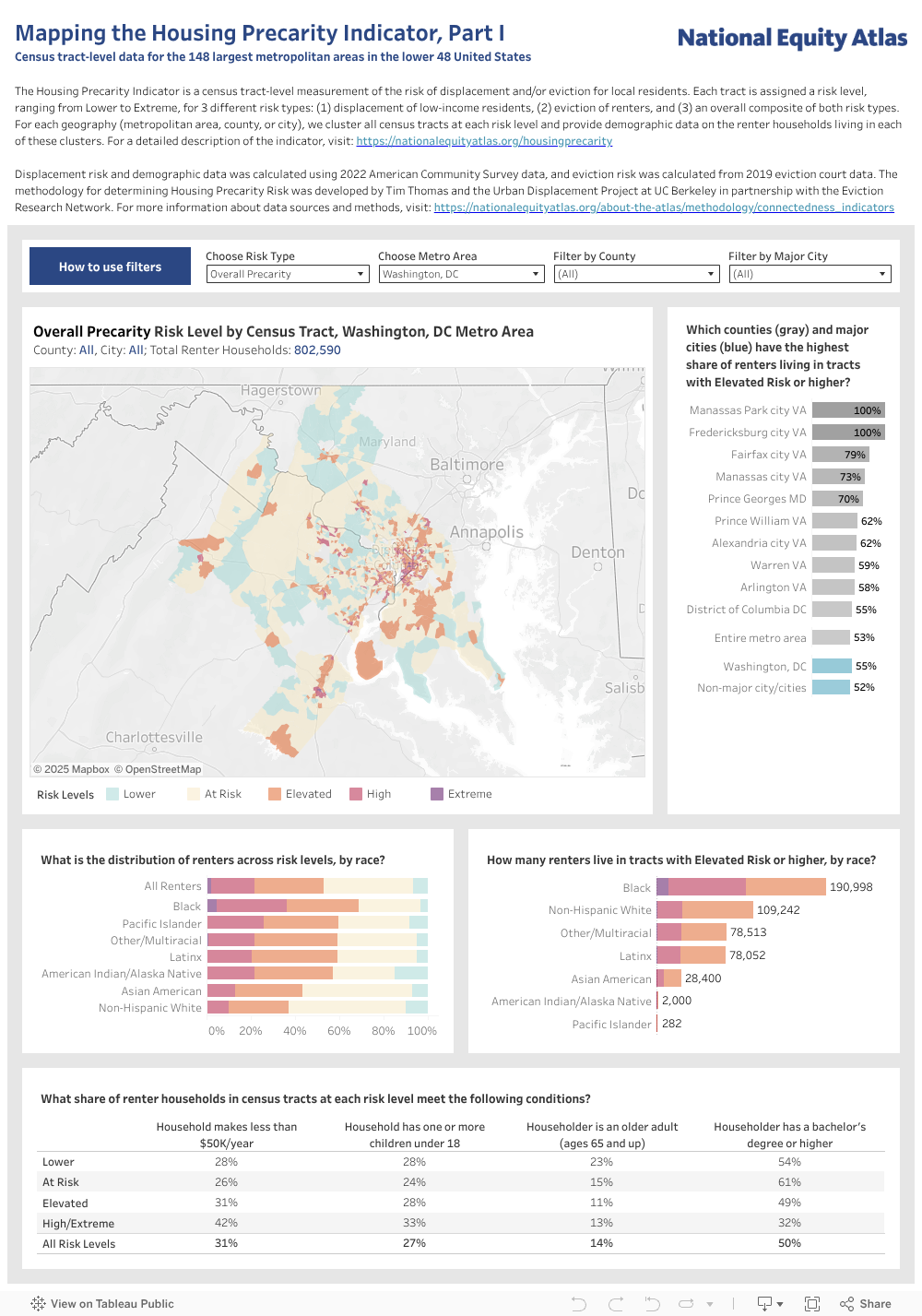The image size is (922, 1316).
Task: Click the Arlington VA 58% bar
Action: (x=833, y=587)
